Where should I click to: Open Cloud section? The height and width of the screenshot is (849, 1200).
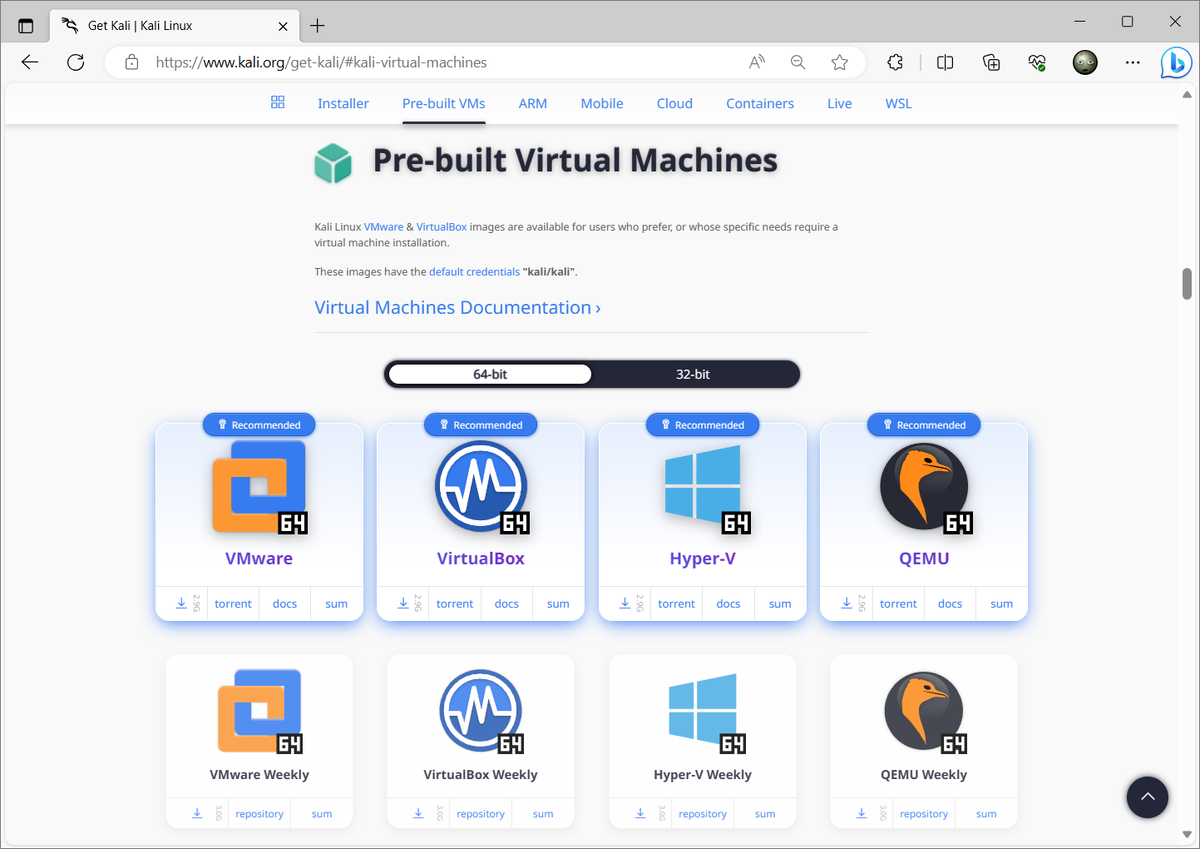tap(675, 103)
